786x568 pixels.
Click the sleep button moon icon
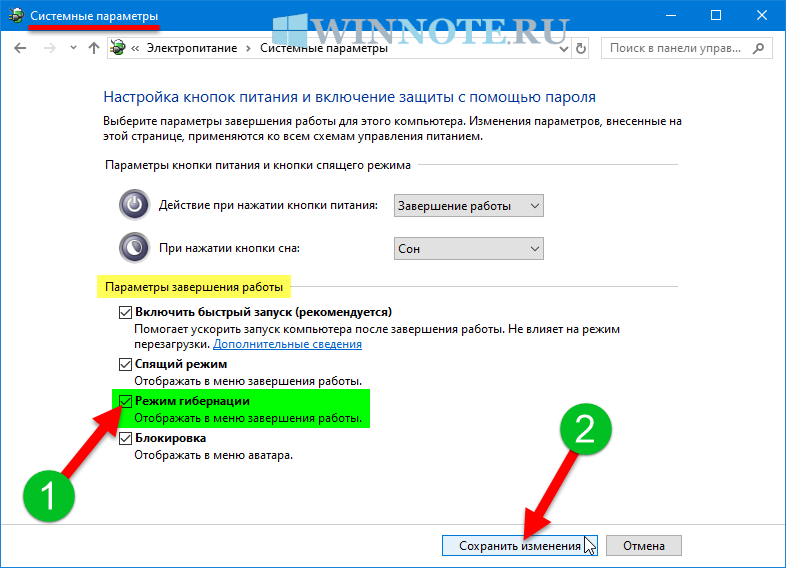click(134, 248)
